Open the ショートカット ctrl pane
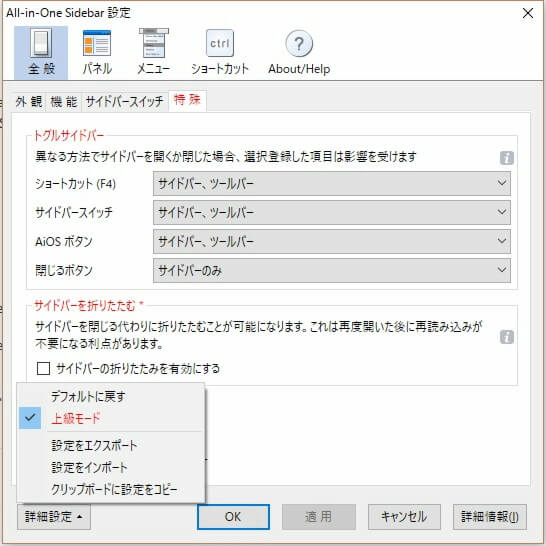 (x=220, y=53)
